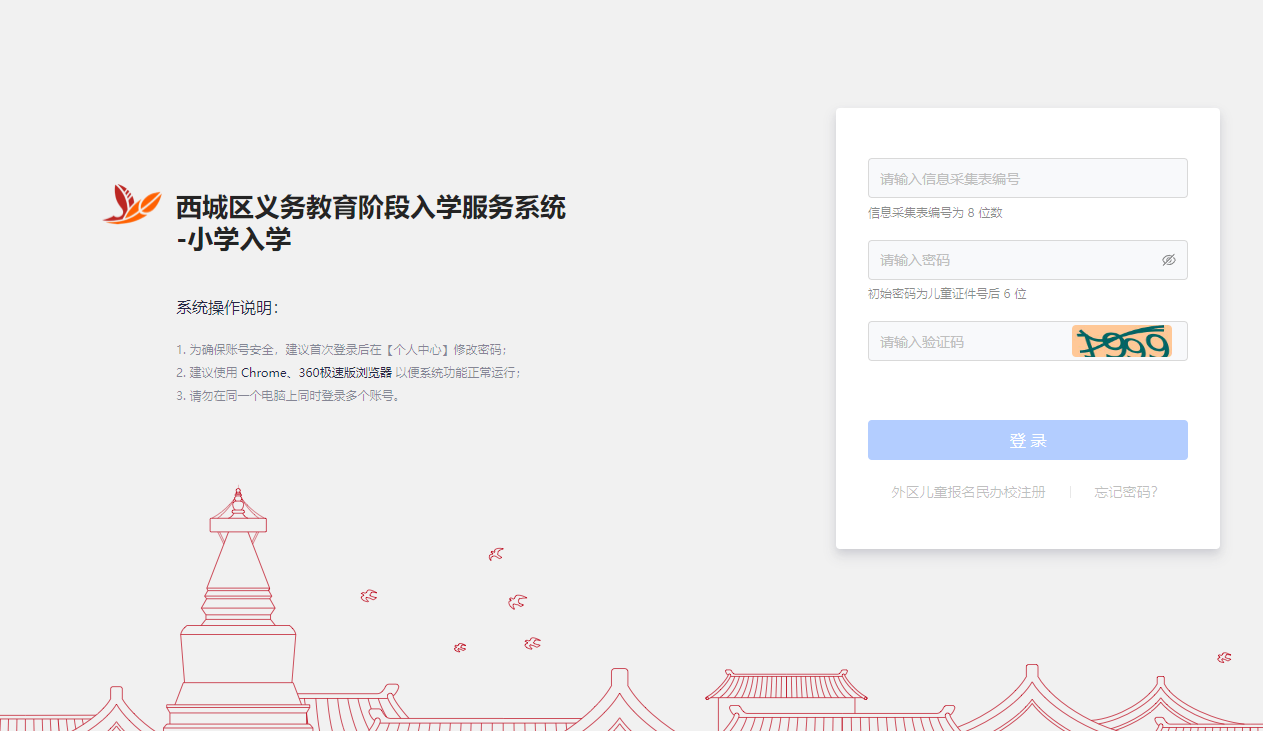Click the tiered-roof pavilion illustration at bottom
The image size is (1263, 731).
point(786,698)
